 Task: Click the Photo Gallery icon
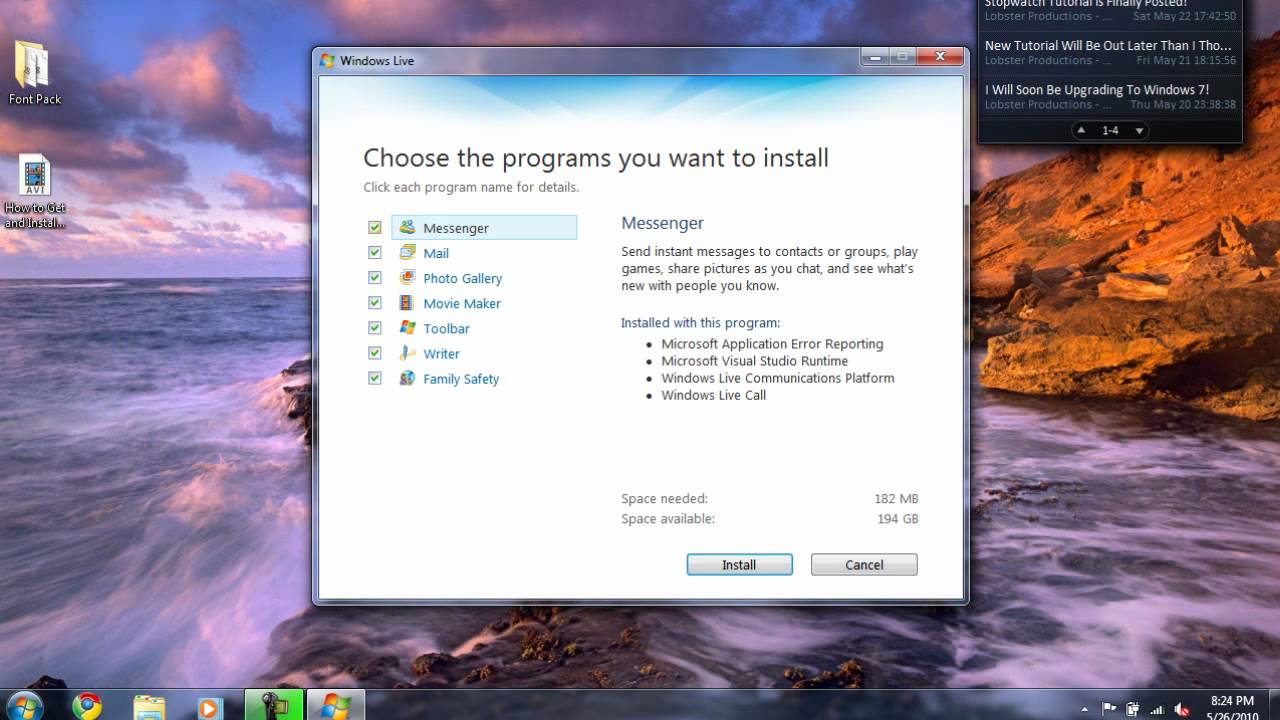point(407,277)
